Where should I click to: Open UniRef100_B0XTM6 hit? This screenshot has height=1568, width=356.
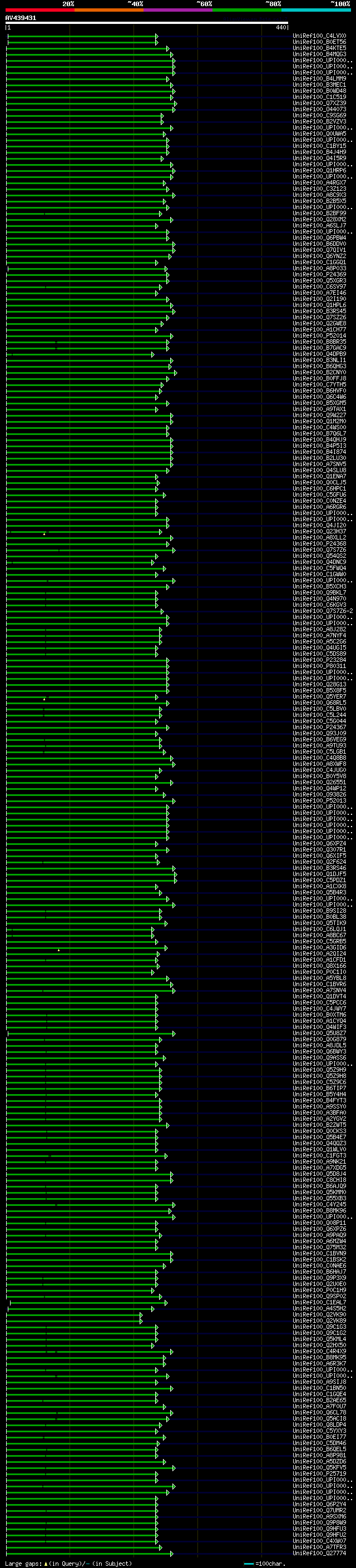pos(319,1015)
